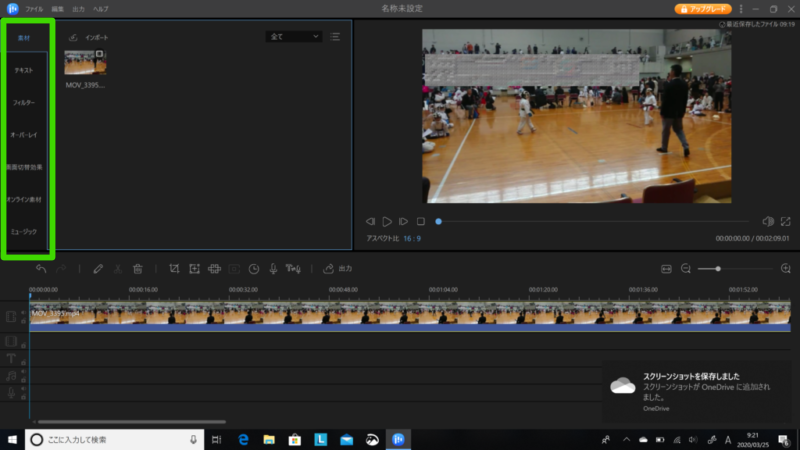
Task: Switch to the 画面切替効果 transitions tab
Action: tap(24, 167)
